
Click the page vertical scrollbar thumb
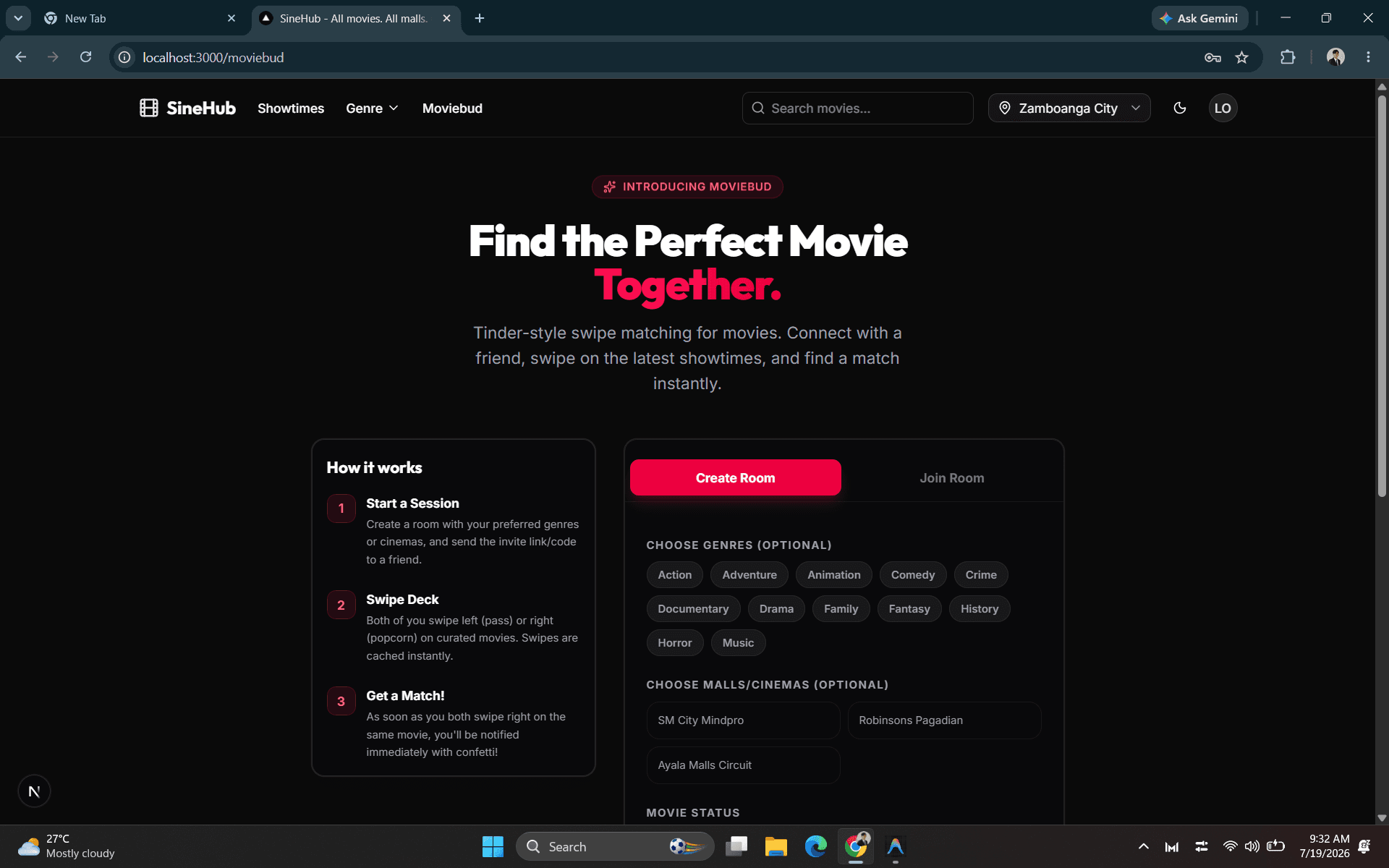(1382, 295)
